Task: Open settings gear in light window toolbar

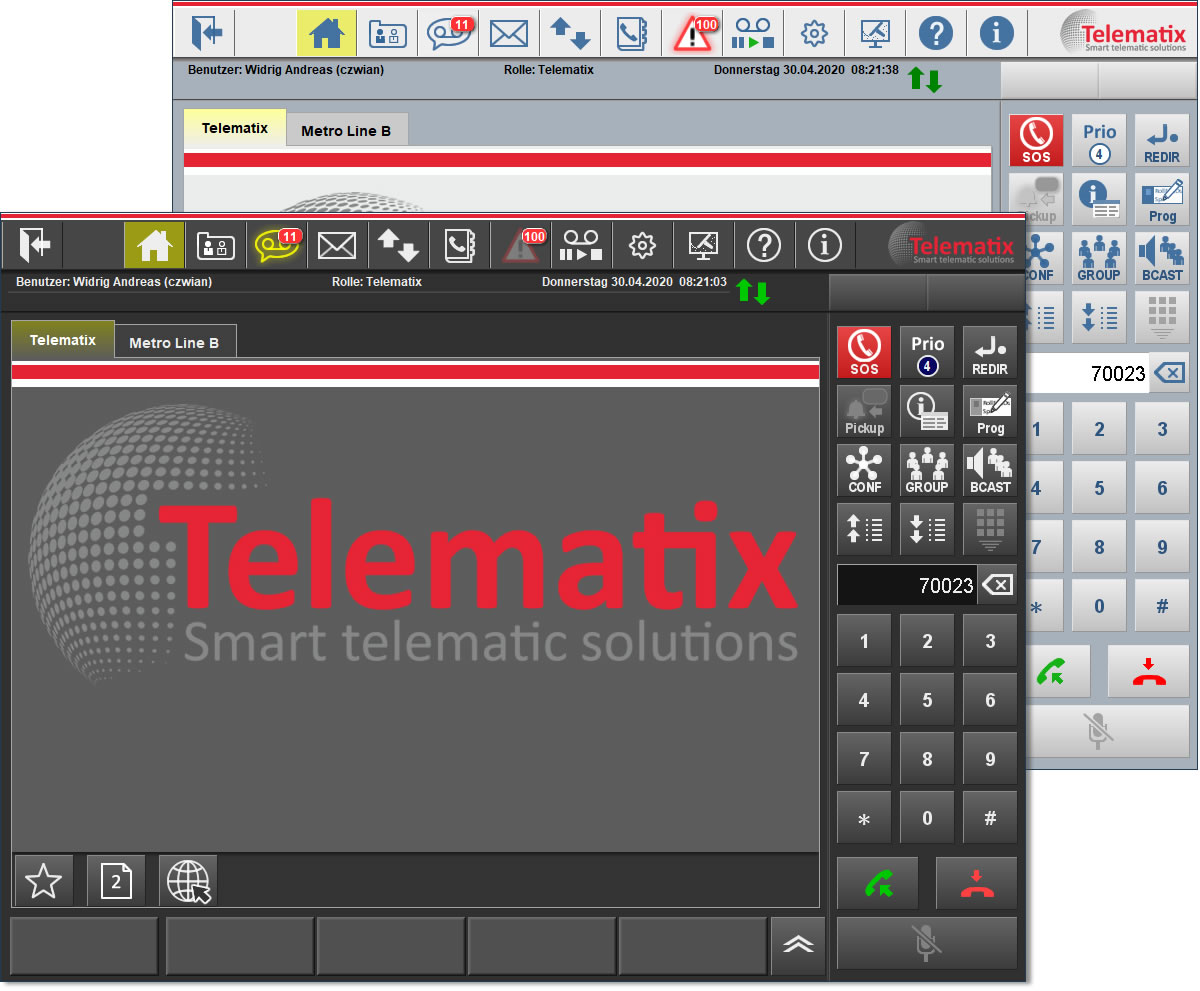Action: [815, 33]
